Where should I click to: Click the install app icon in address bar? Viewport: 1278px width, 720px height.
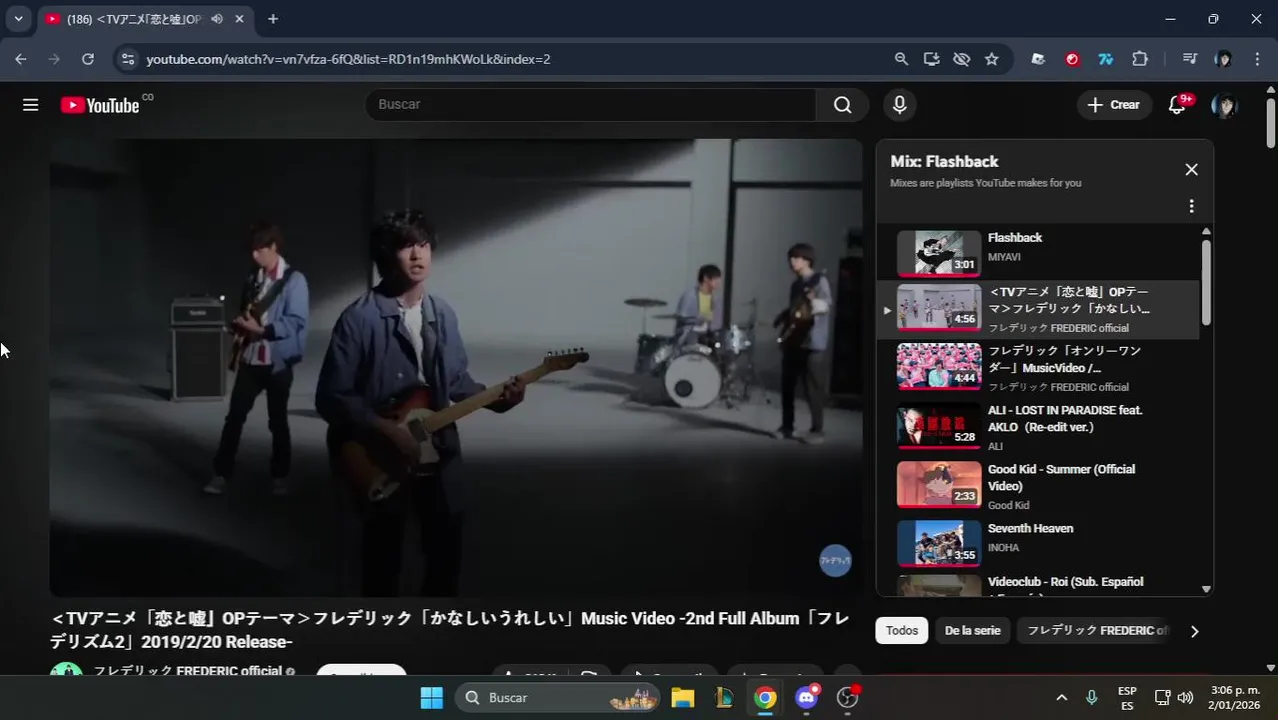click(931, 59)
